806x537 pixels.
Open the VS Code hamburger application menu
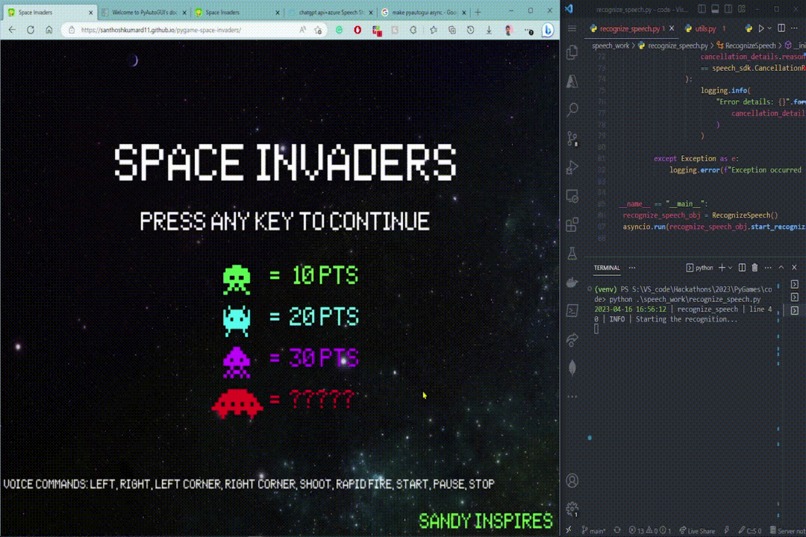[572, 29]
